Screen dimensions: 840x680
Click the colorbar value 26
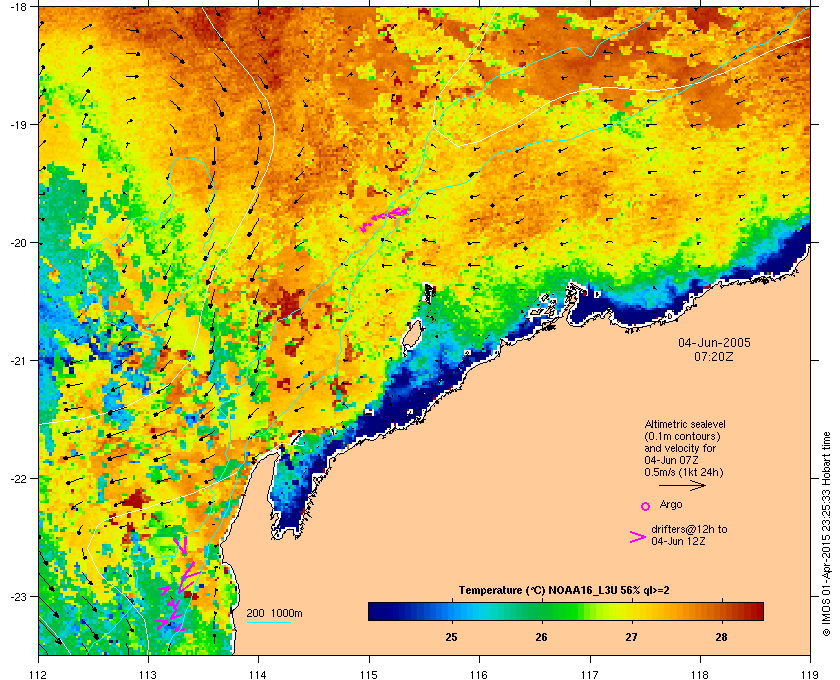[x=541, y=637]
